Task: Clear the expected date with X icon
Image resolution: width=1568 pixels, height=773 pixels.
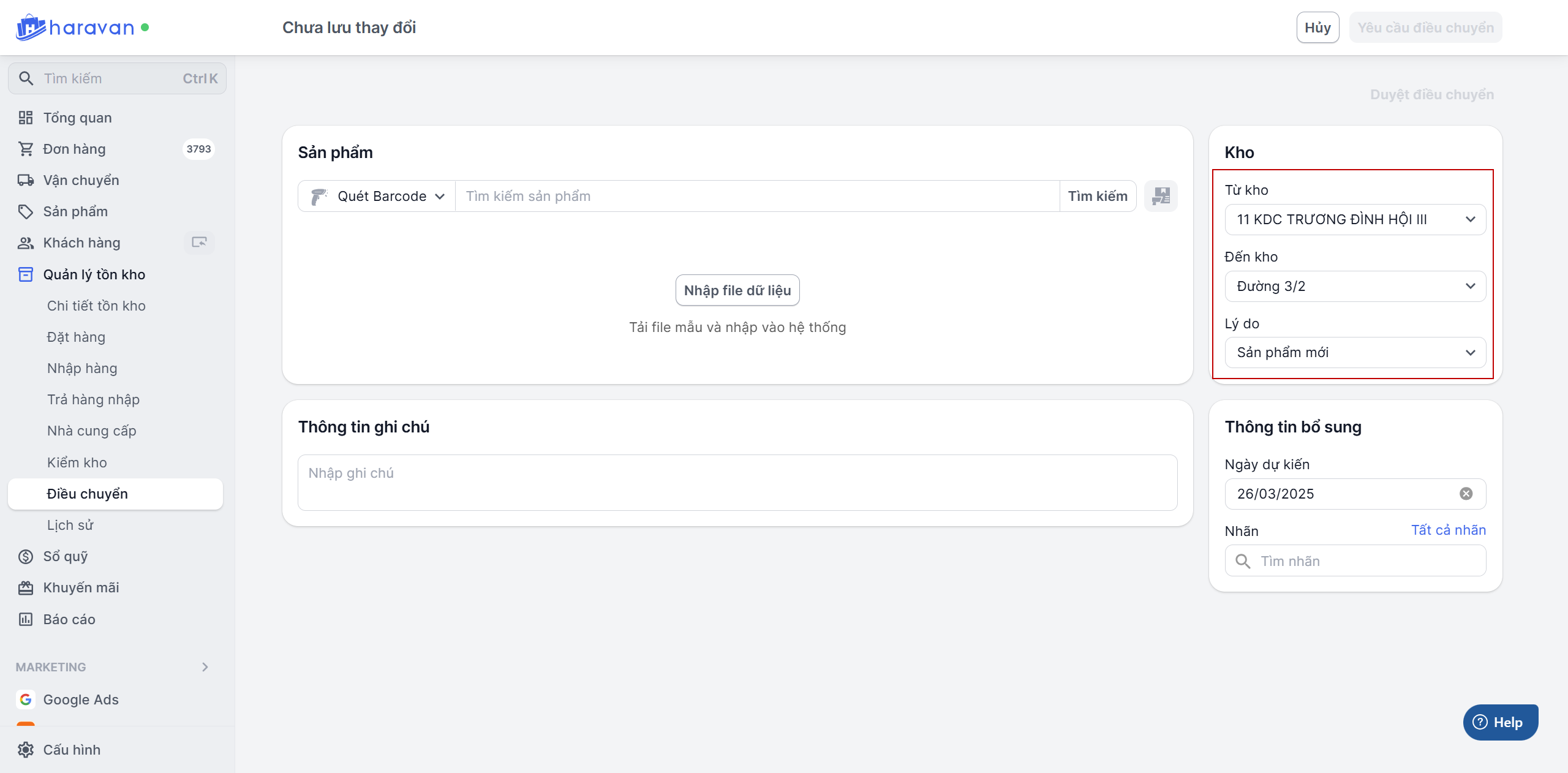Action: pos(1466,494)
